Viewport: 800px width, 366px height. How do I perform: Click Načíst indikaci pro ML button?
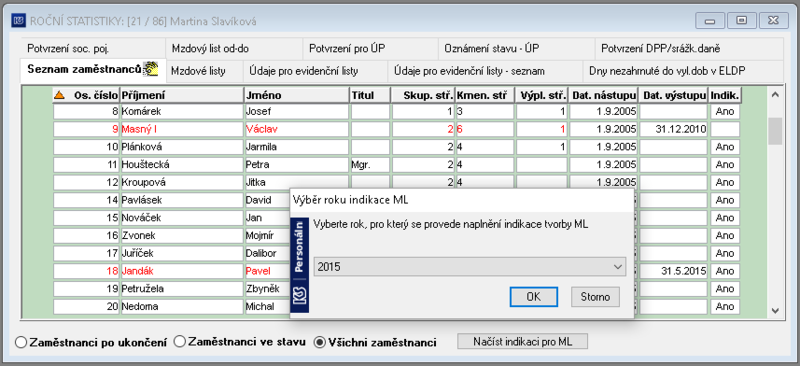click(x=523, y=341)
